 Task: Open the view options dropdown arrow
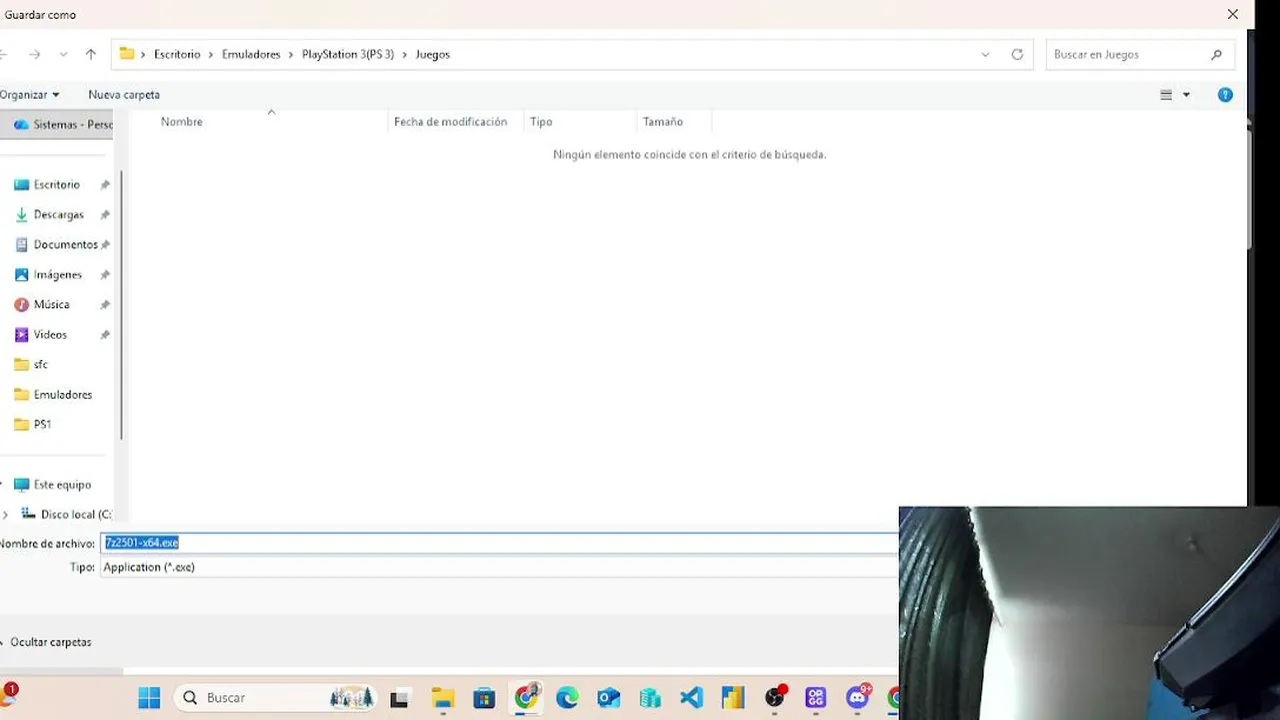(1186, 95)
